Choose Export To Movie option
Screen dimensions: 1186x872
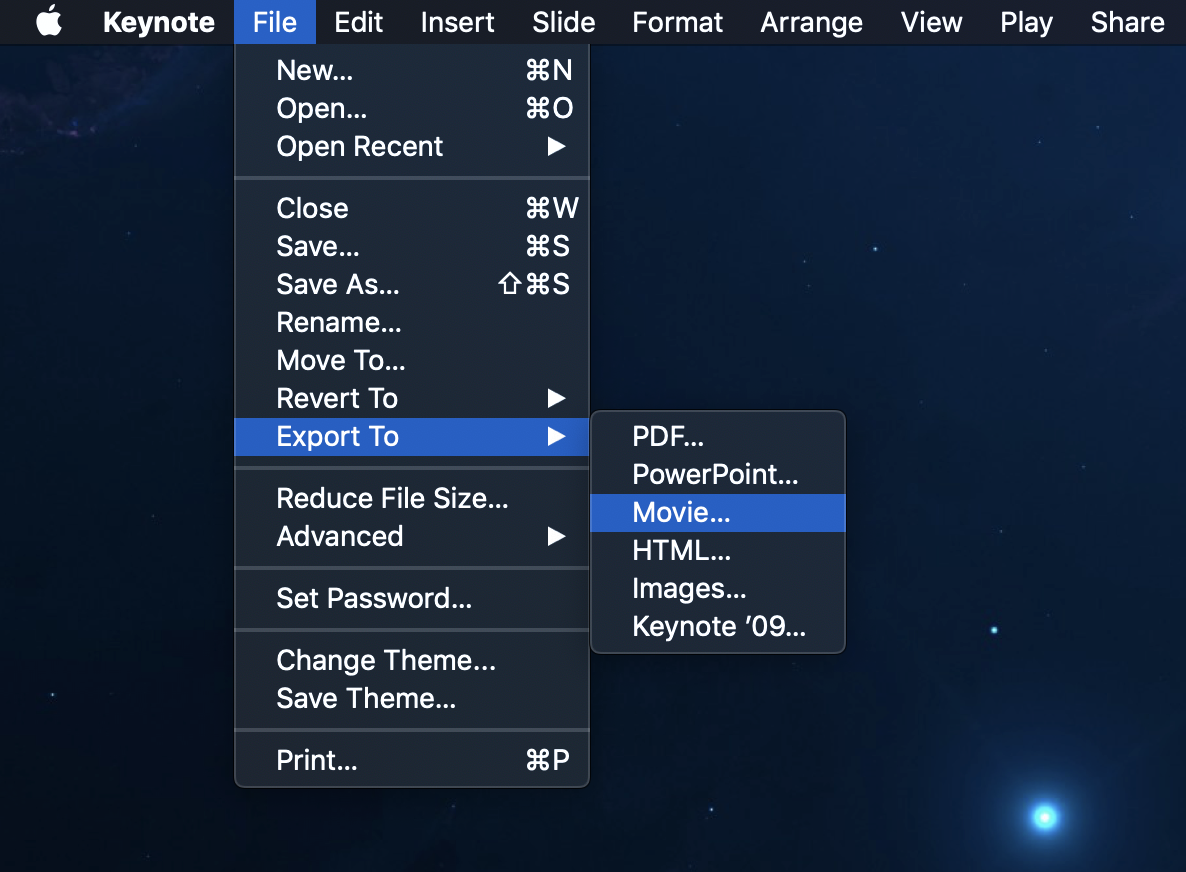681,513
